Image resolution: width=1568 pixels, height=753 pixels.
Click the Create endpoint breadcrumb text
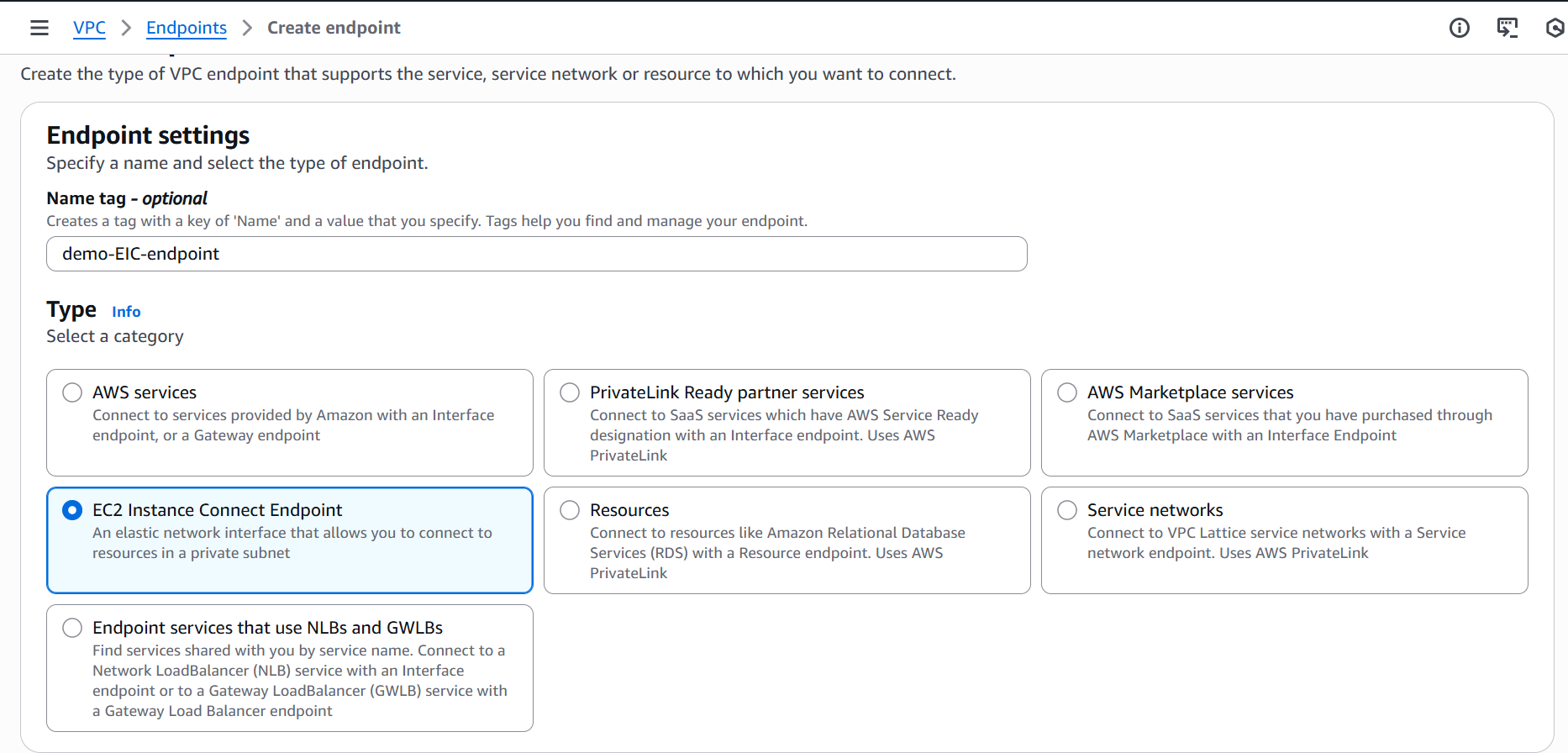click(334, 28)
